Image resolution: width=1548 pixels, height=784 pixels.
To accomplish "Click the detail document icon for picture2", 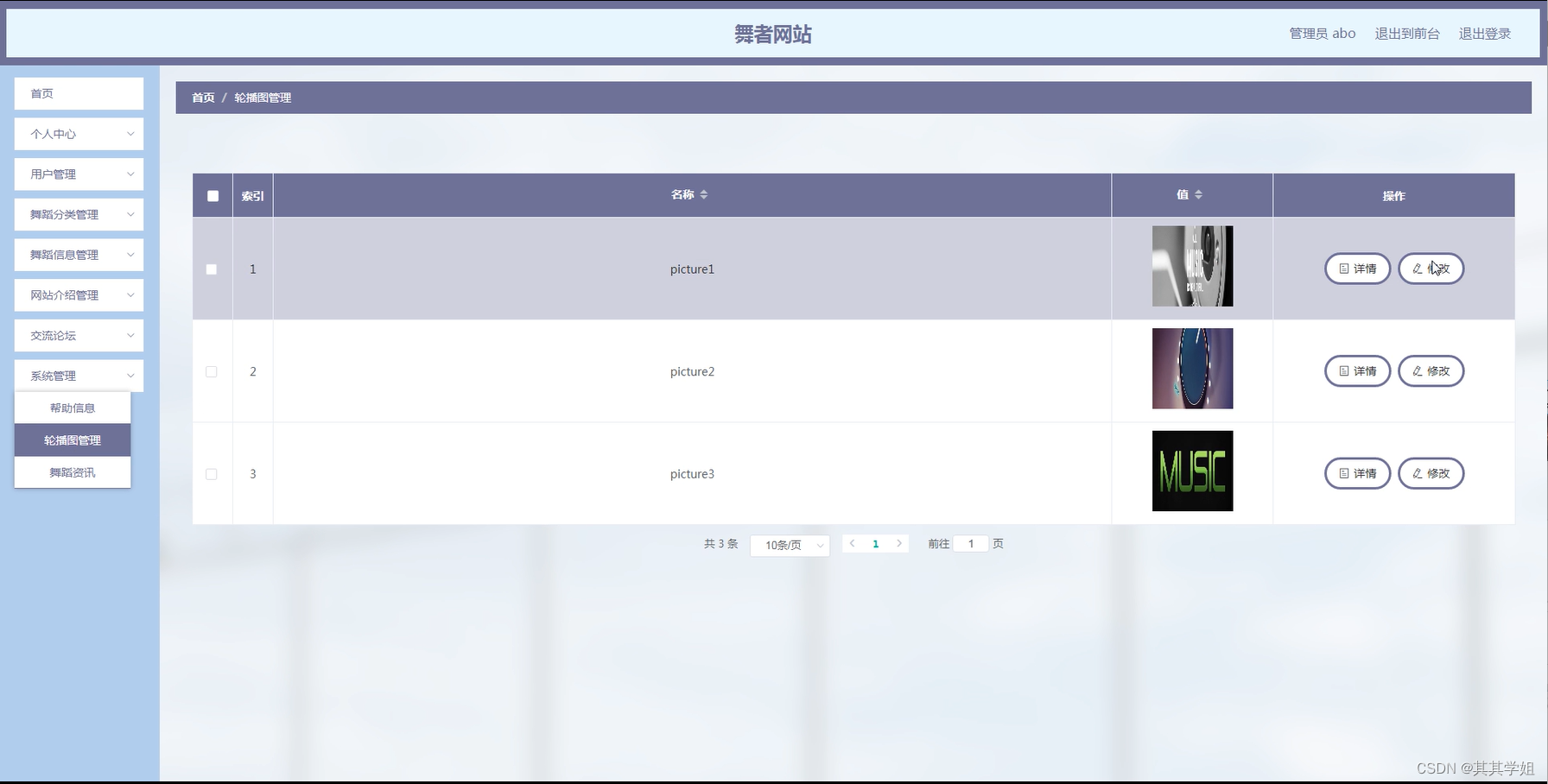I will [1343, 370].
